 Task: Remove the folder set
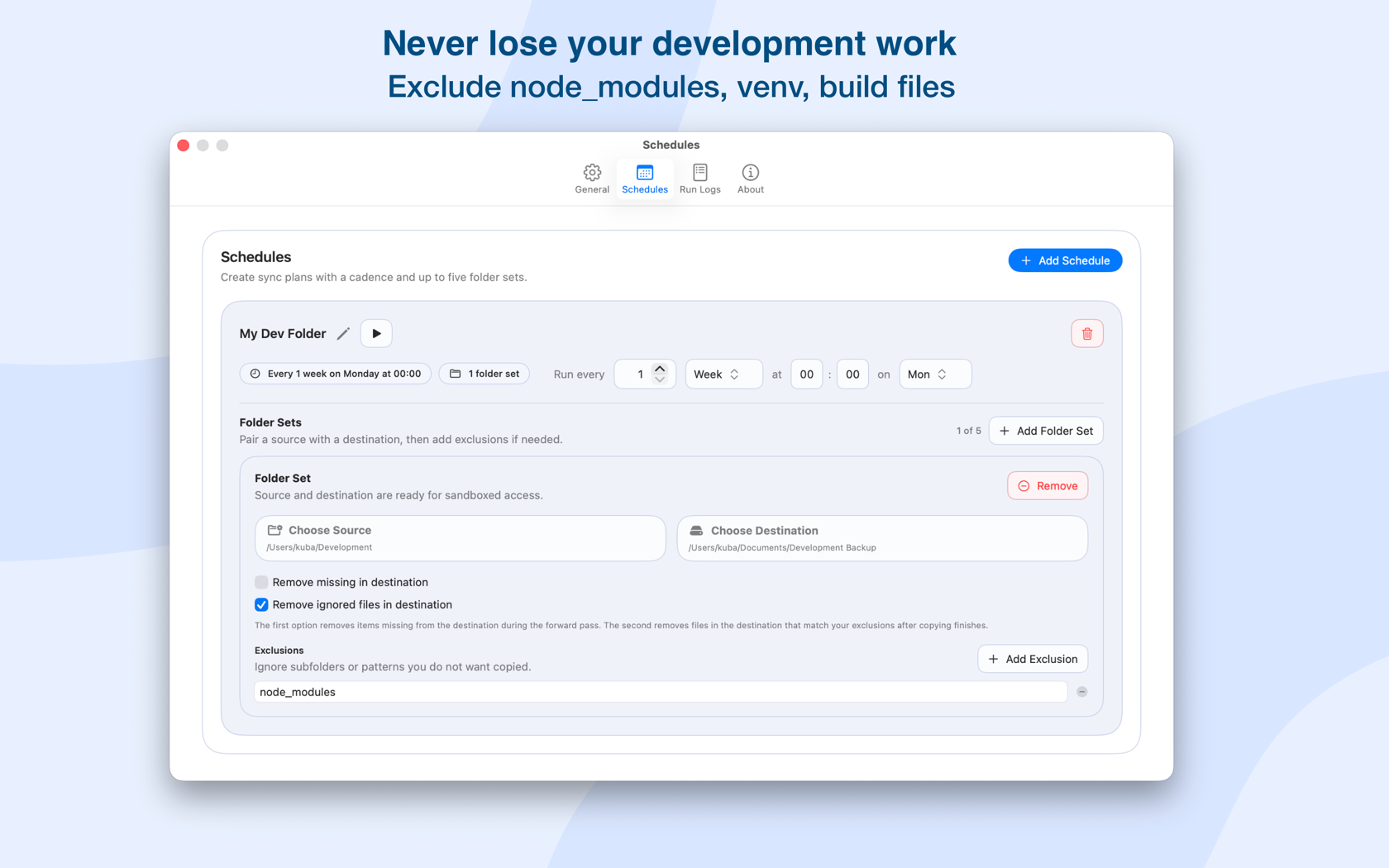pos(1047,486)
